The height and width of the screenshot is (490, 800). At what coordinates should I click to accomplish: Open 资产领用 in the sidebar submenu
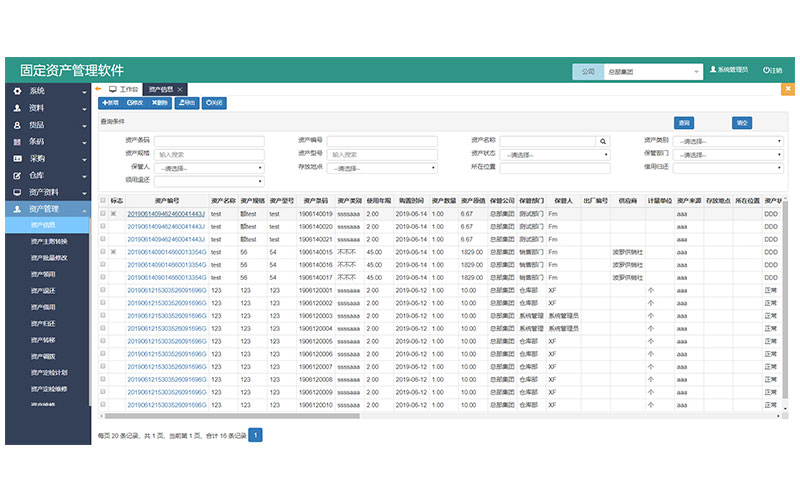click(43, 274)
